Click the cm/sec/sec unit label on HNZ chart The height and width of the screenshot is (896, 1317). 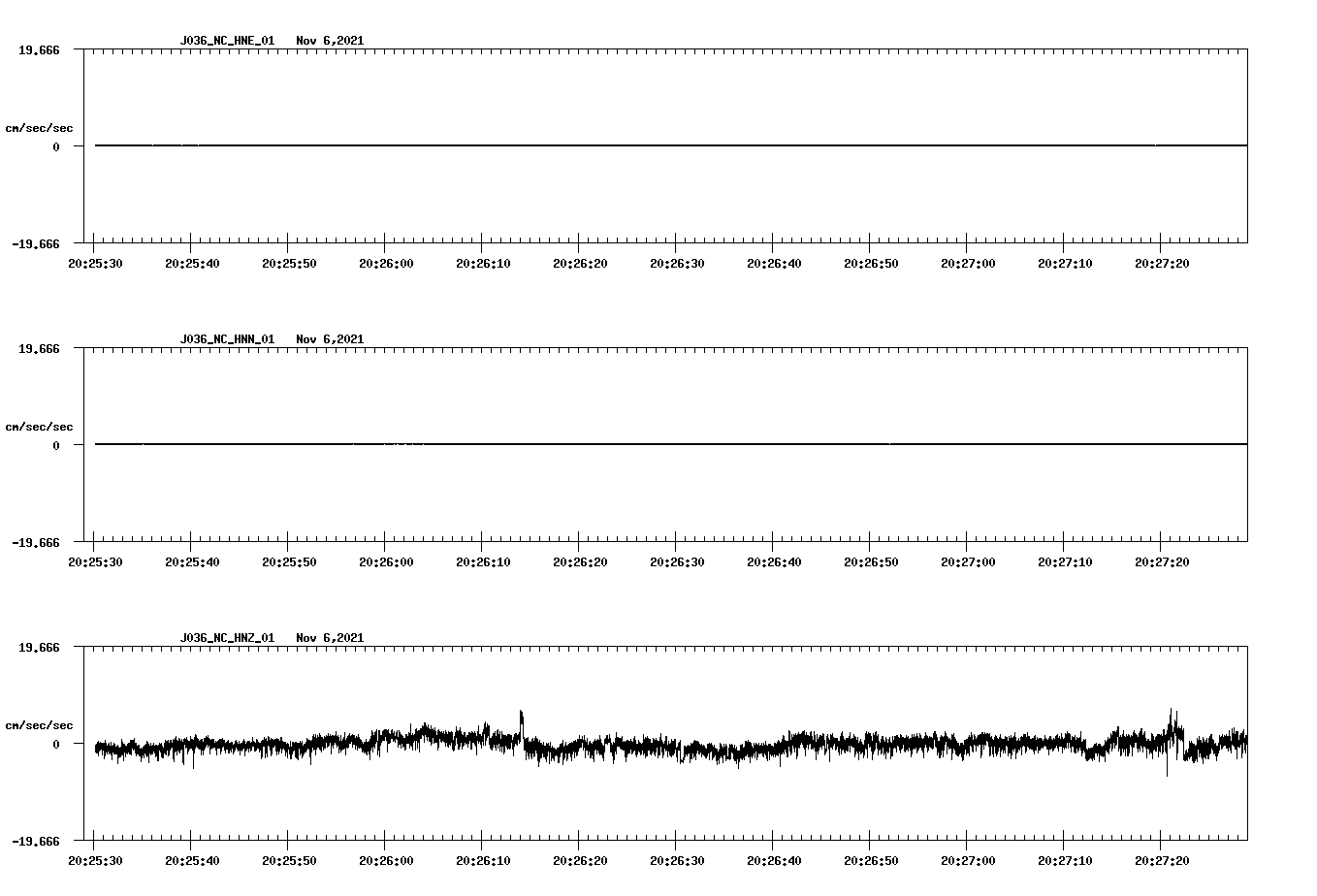click(39, 725)
